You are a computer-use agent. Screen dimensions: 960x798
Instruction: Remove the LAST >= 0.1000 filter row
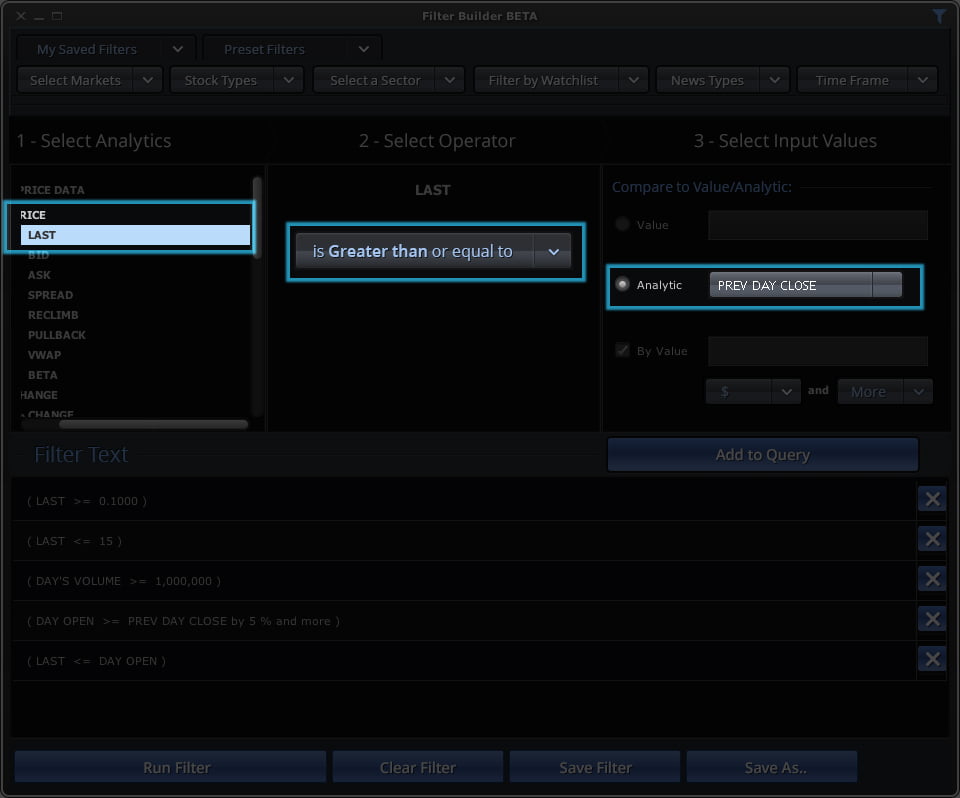point(931,499)
